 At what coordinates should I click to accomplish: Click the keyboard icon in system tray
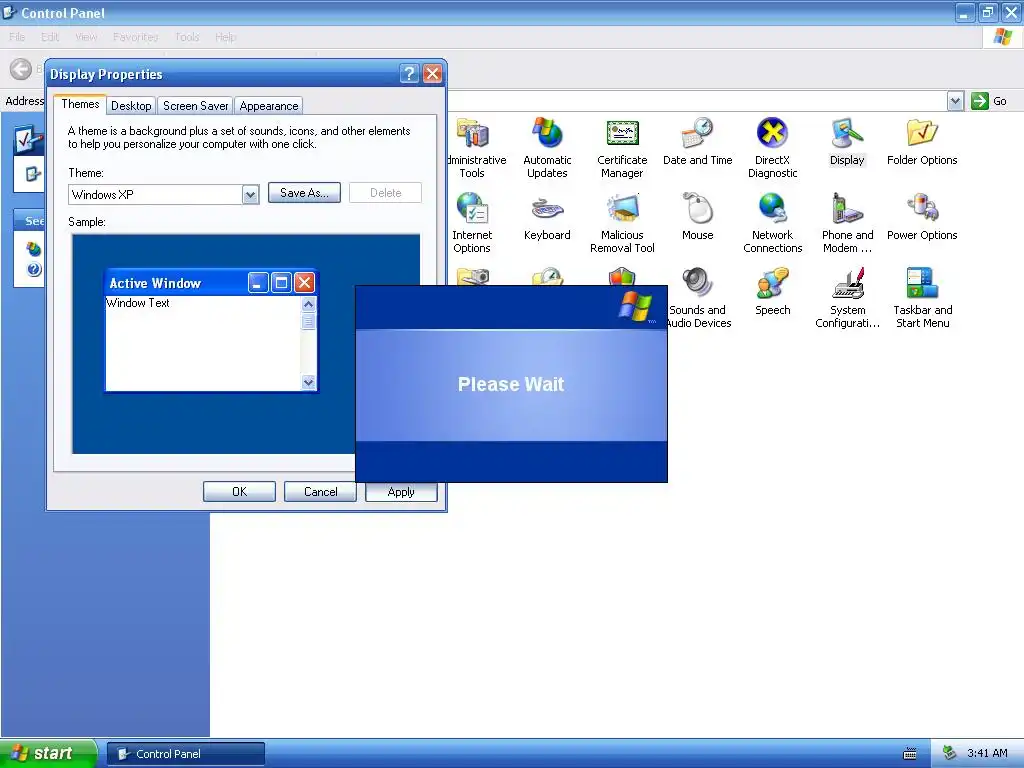coord(909,754)
